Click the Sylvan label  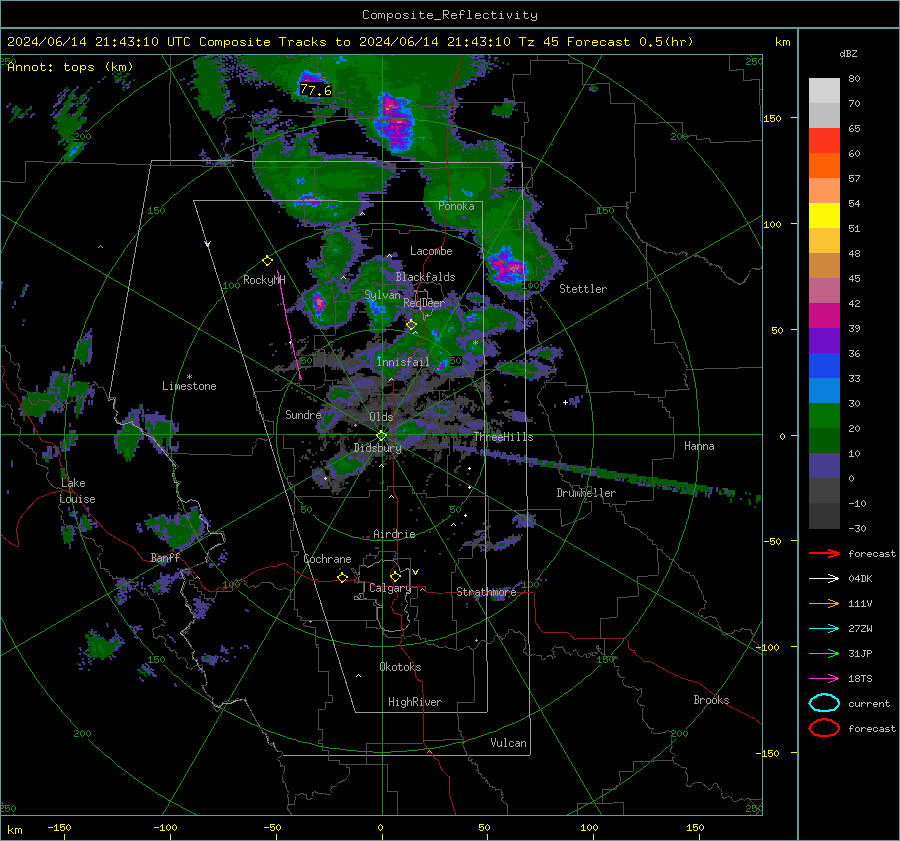[x=382, y=295]
